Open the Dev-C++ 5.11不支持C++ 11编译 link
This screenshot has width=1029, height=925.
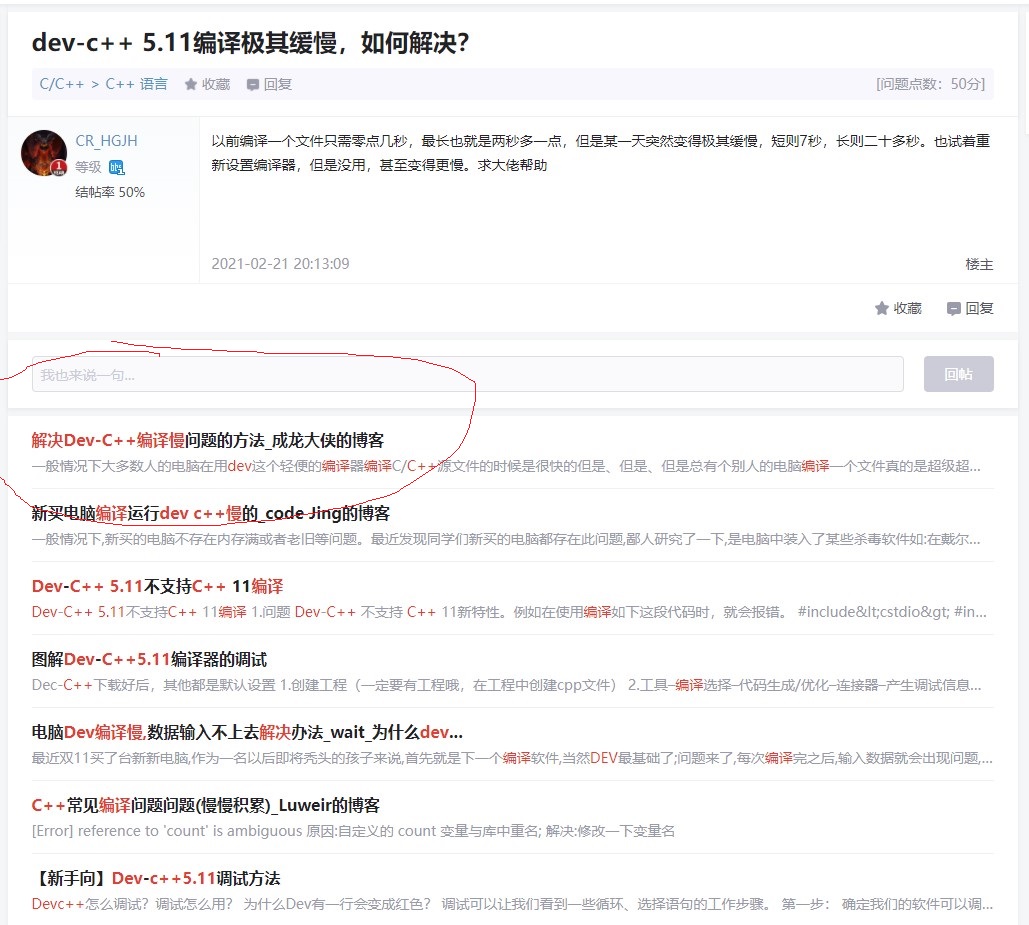point(158,586)
